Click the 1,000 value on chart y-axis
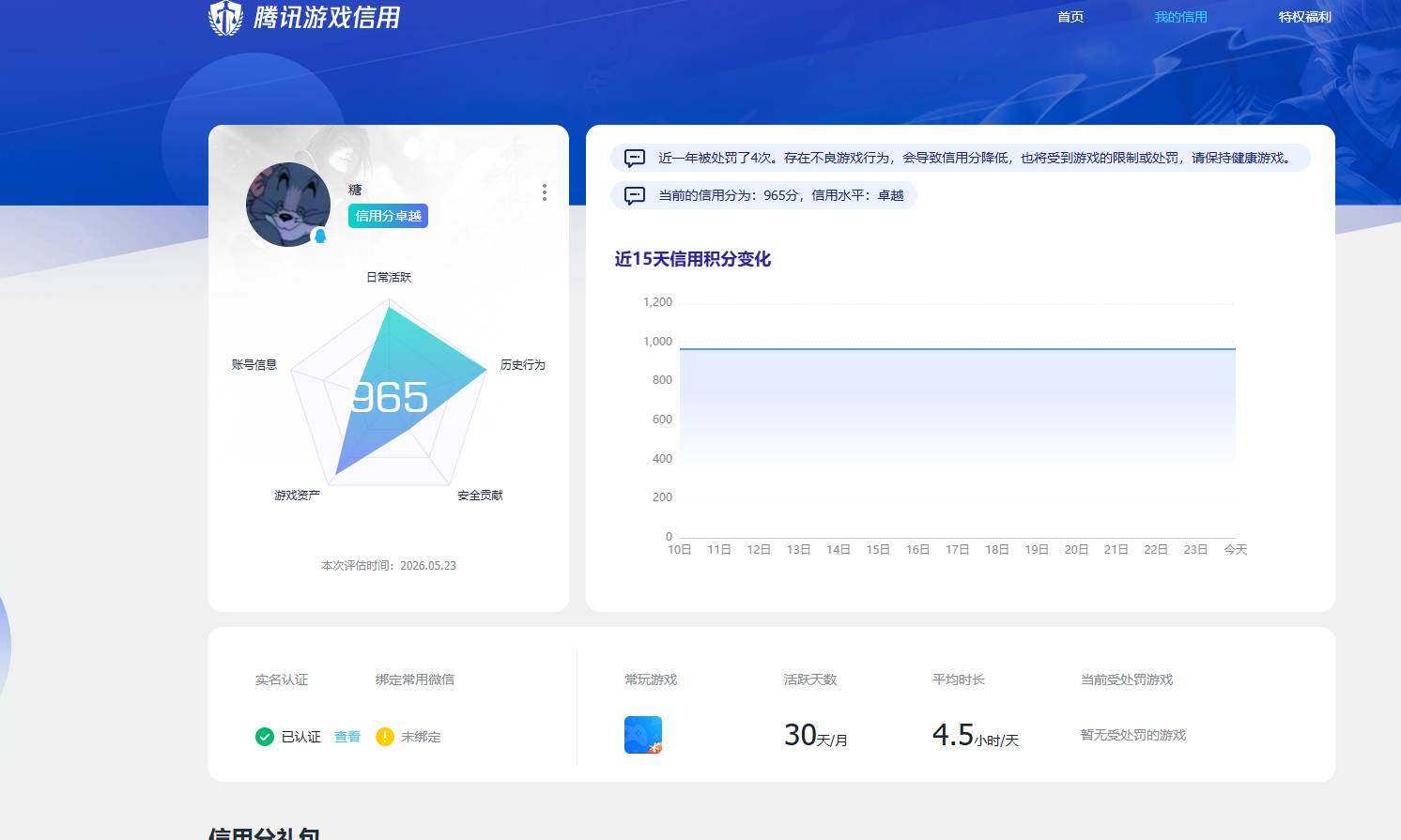This screenshot has width=1401, height=840. [x=657, y=341]
